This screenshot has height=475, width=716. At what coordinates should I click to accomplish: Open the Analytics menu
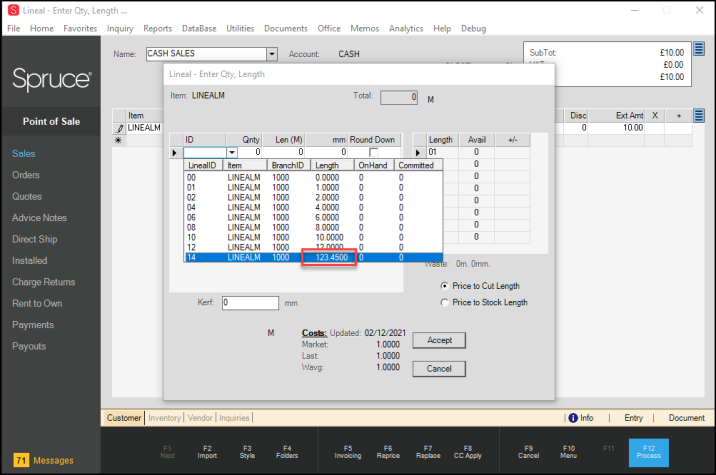tap(406, 28)
